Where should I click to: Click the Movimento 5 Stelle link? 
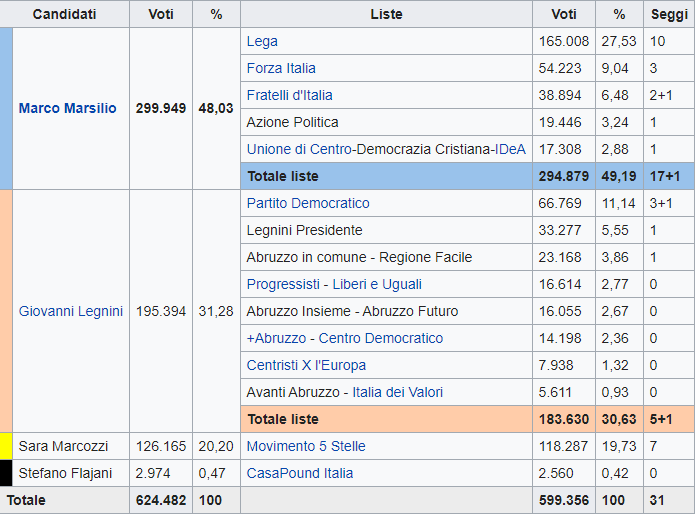pos(306,446)
